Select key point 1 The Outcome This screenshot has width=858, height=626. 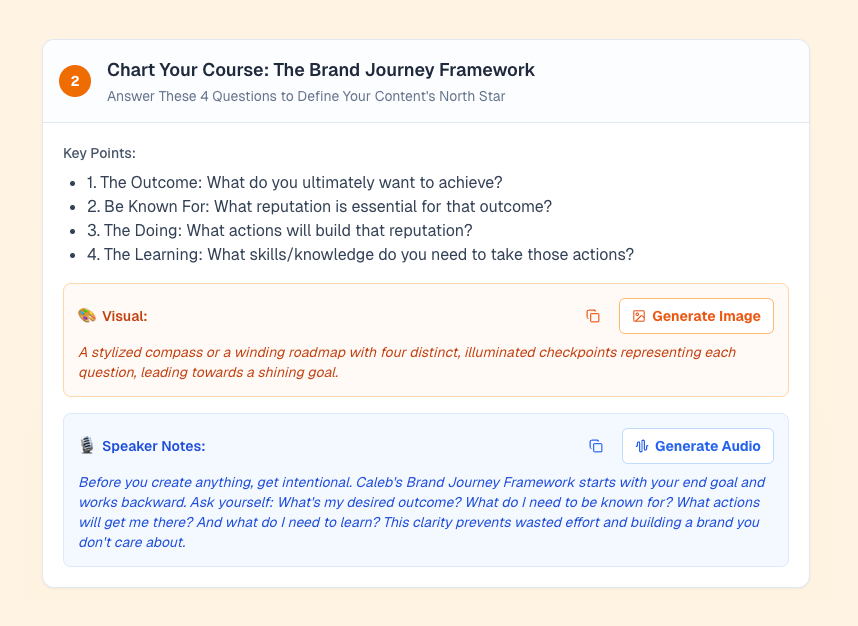pyautogui.click(x=294, y=182)
